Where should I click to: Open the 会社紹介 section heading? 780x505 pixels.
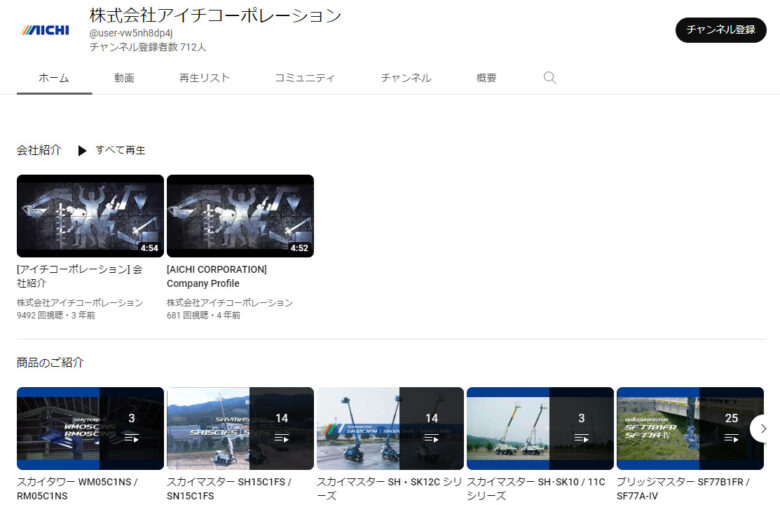39,150
